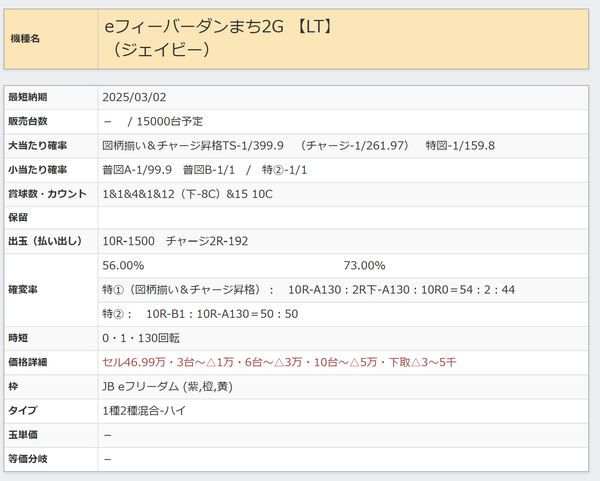Click the red セル46.99万 price details text
This screenshot has width=600, height=481.
click(x=279, y=362)
